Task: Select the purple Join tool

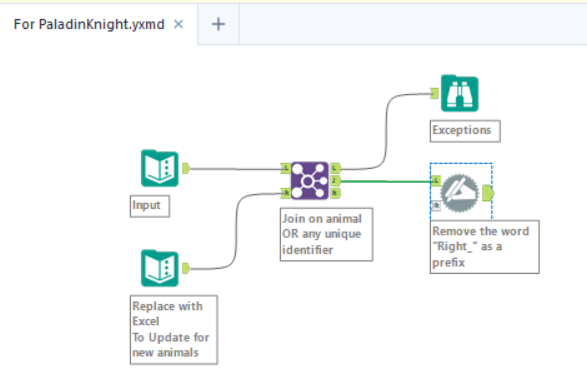Action: pyautogui.click(x=309, y=181)
